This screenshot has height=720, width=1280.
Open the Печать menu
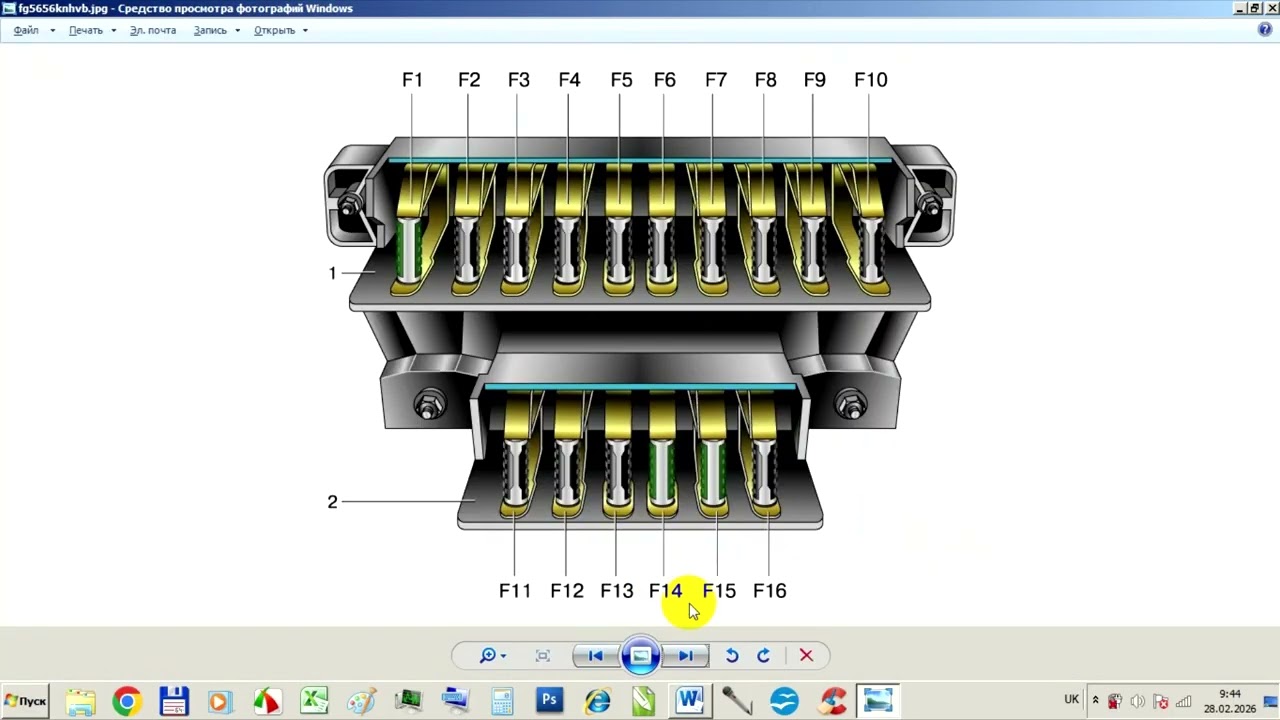[x=86, y=30]
